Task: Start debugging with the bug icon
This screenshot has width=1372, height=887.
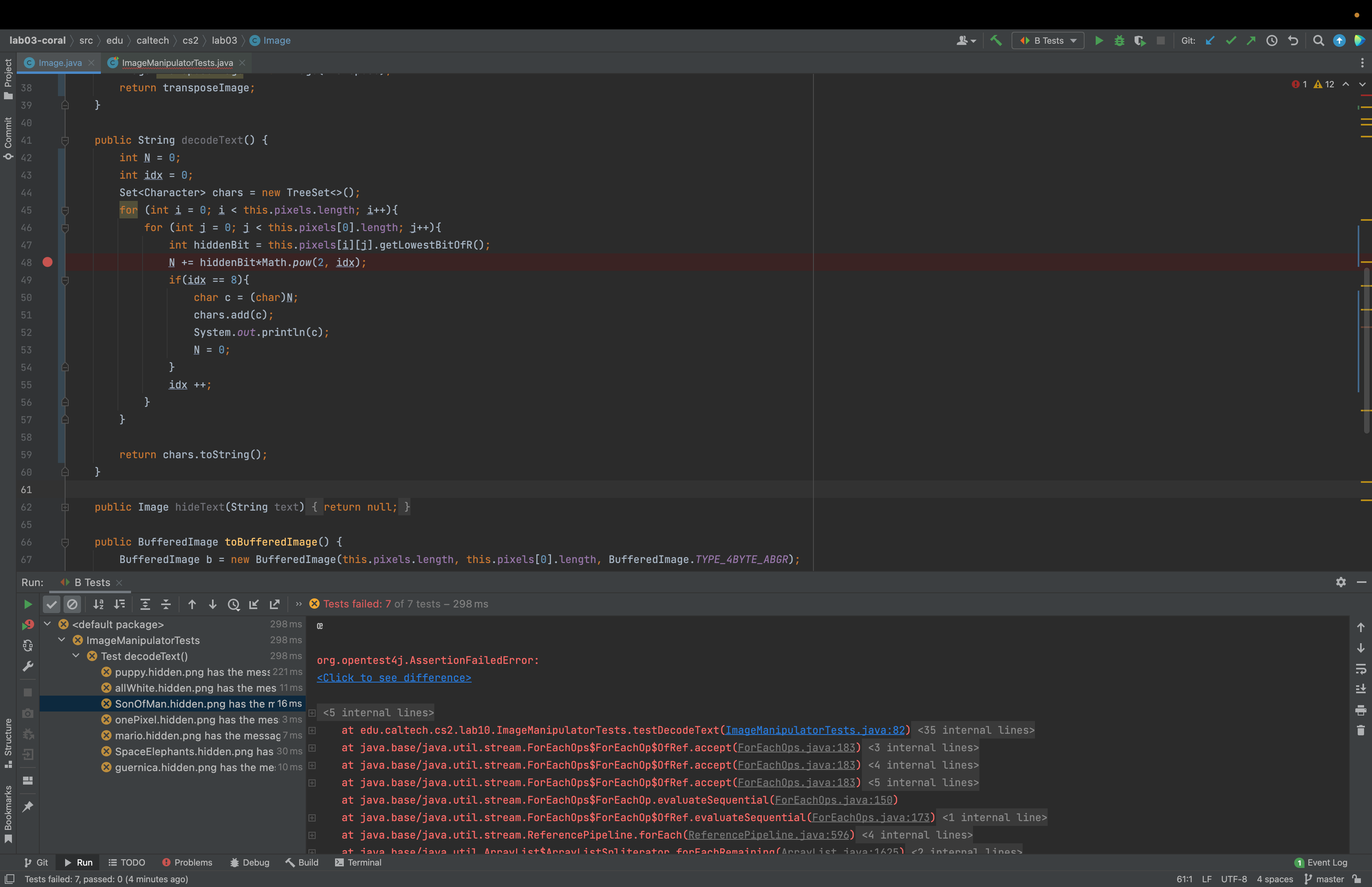Action: [x=1119, y=40]
